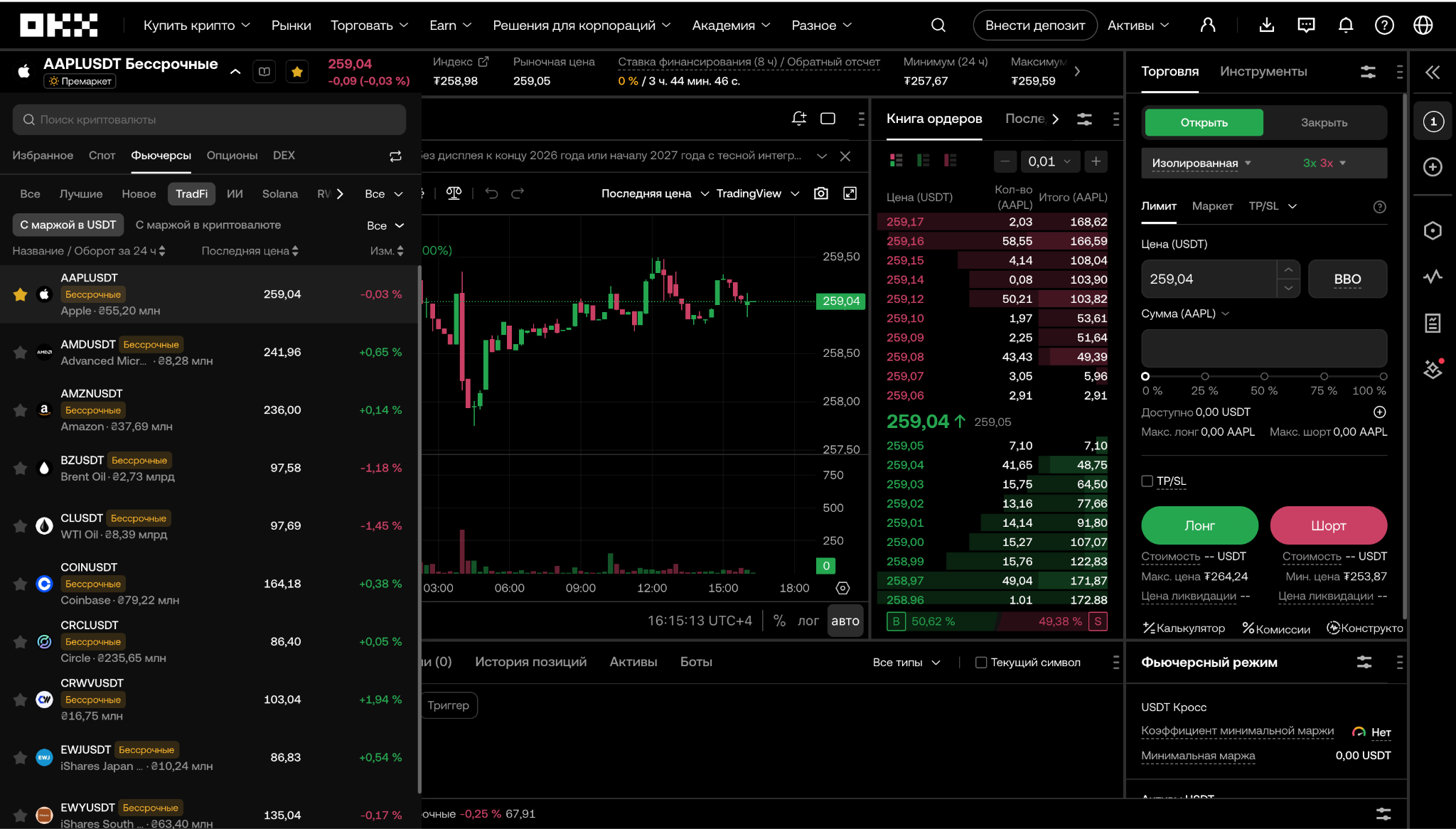
Task: Open language globe icon
Action: 1423,26
